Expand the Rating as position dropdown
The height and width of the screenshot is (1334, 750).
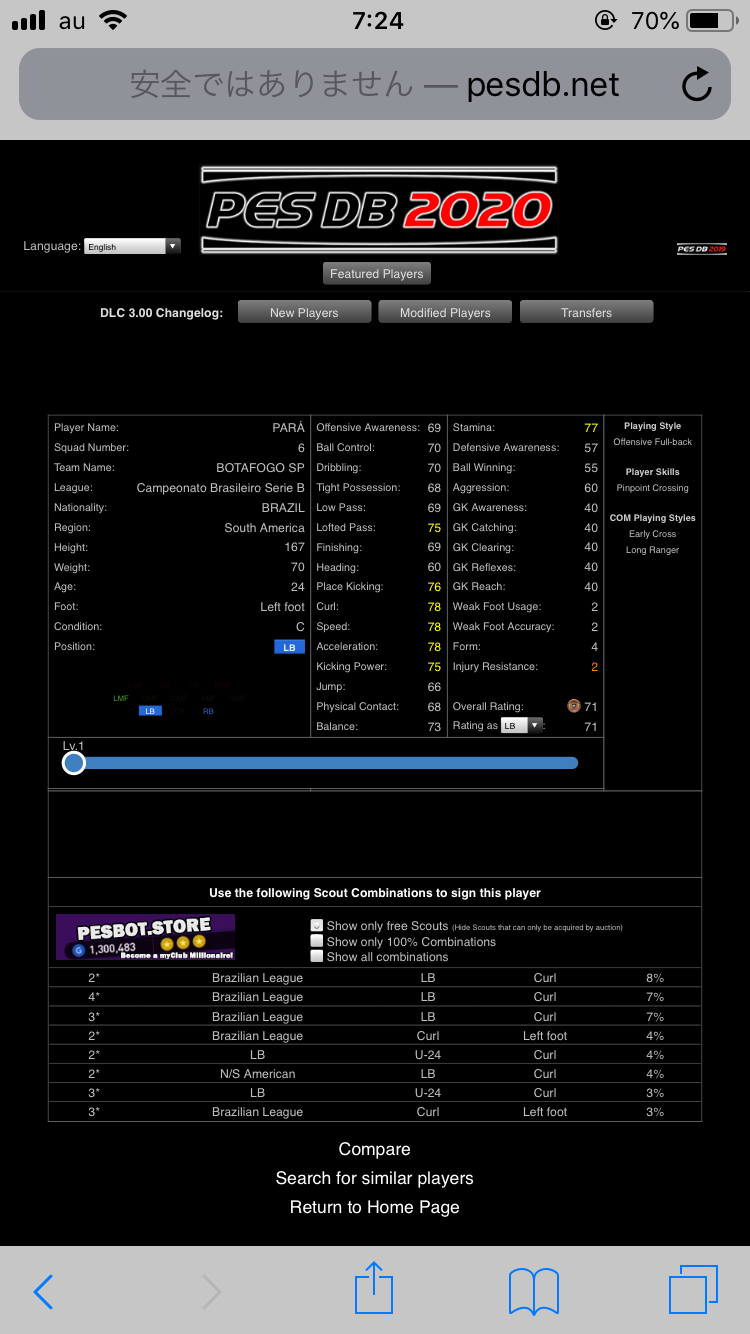(522, 726)
